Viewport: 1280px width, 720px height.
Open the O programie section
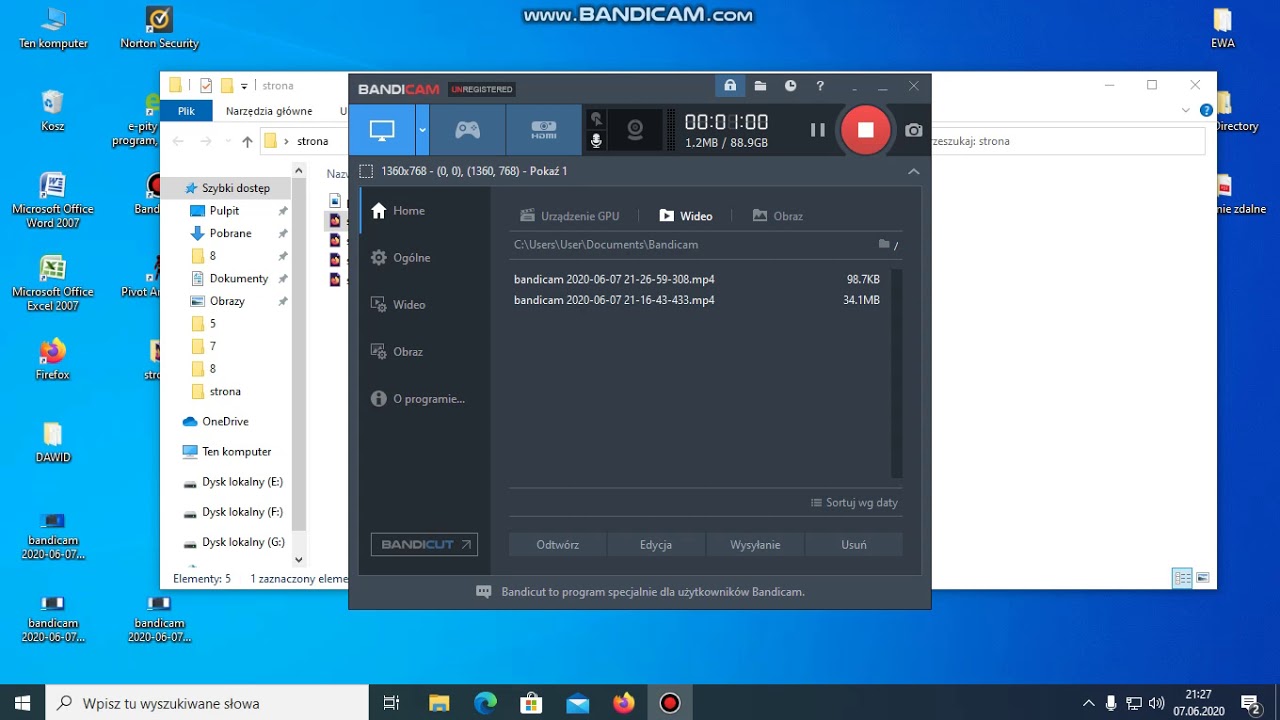point(425,399)
